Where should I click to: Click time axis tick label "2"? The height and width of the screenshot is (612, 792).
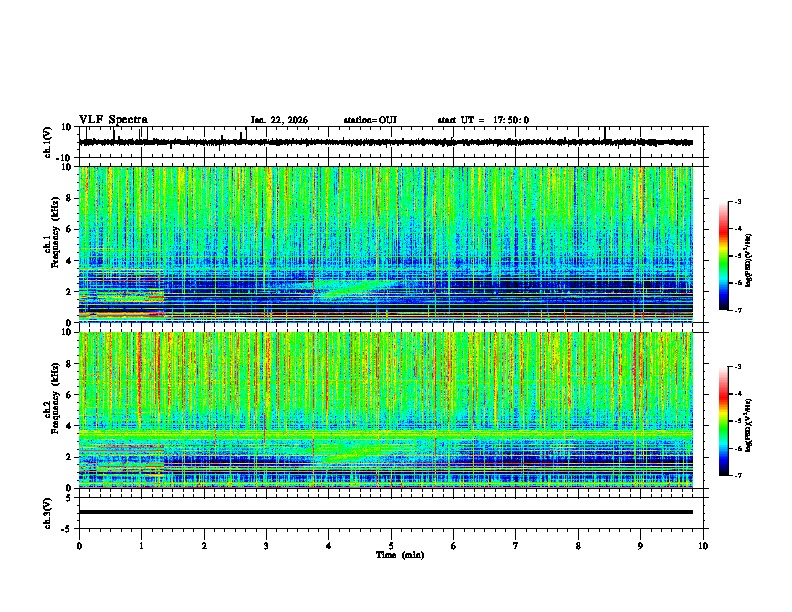[x=204, y=546]
